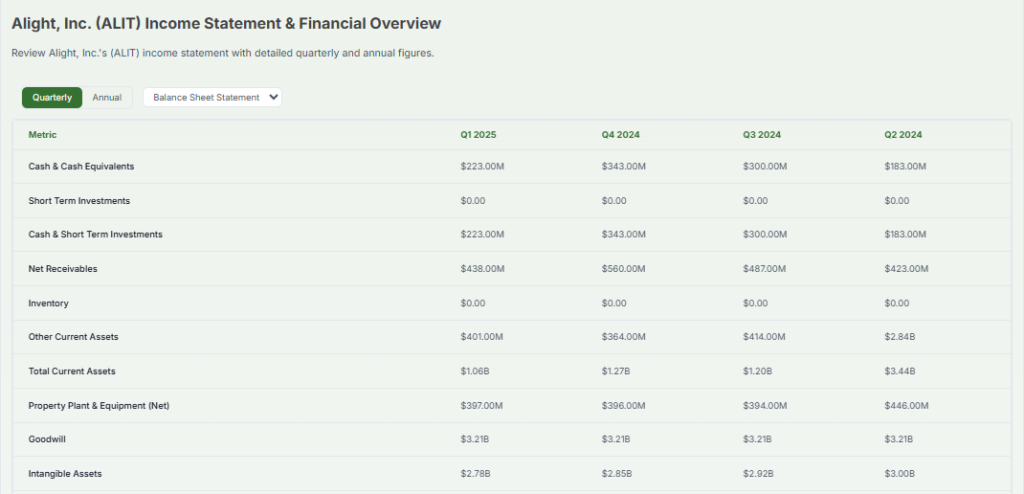This screenshot has width=1024, height=494.
Task: Click the Q2 2024 column header
Action: [903, 135]
